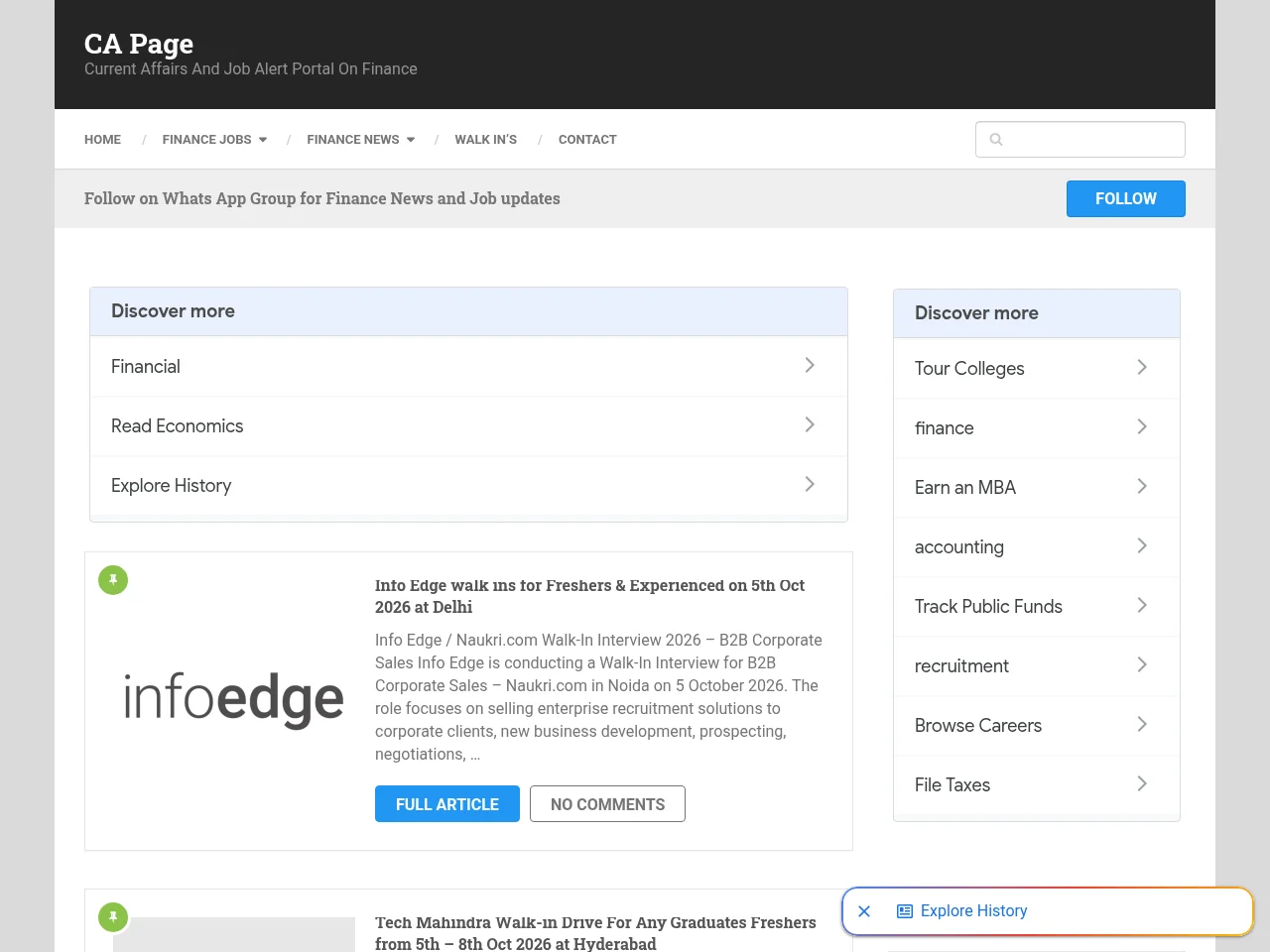Click the chevron arrow beside Read Economics
This screenshot has height=952, width=1270.
coord(810,424)
